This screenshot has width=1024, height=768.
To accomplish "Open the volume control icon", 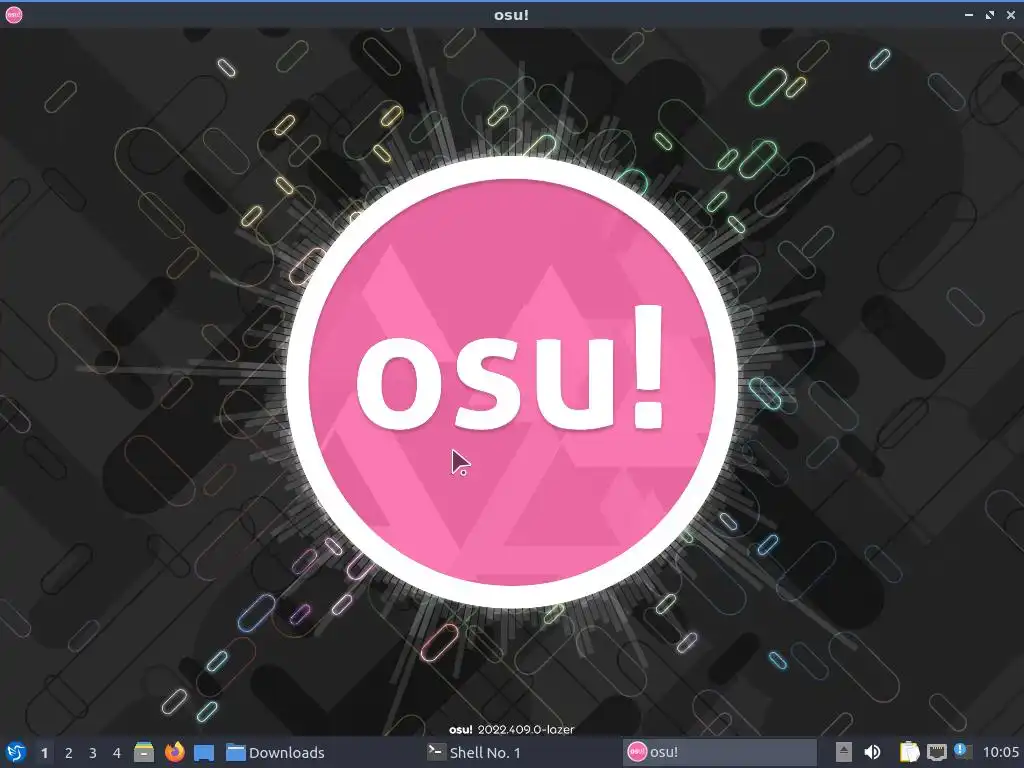I will [x=872, y=752].
